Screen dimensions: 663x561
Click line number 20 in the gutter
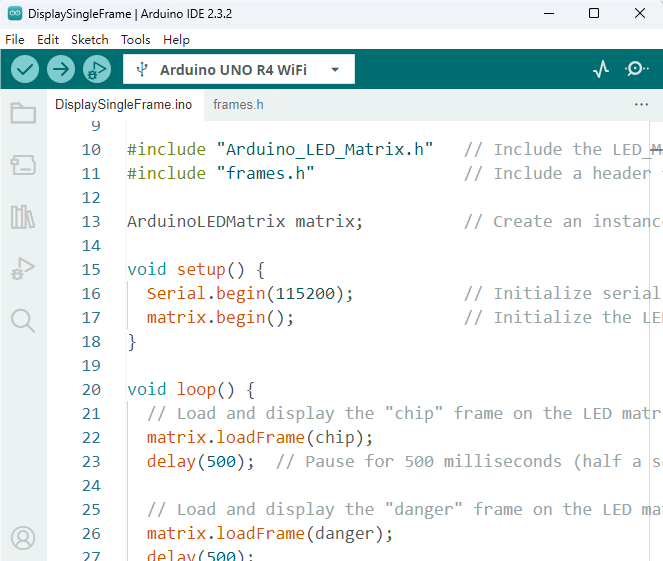(91, 389)
